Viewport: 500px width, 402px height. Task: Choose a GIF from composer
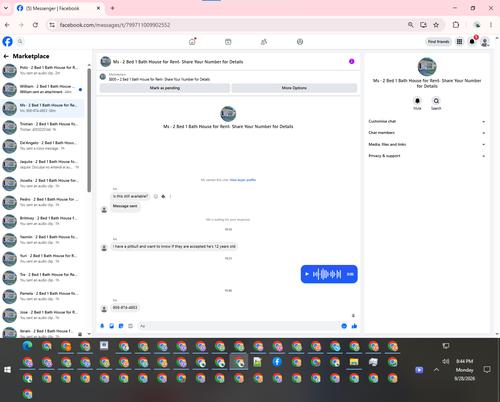130,326
